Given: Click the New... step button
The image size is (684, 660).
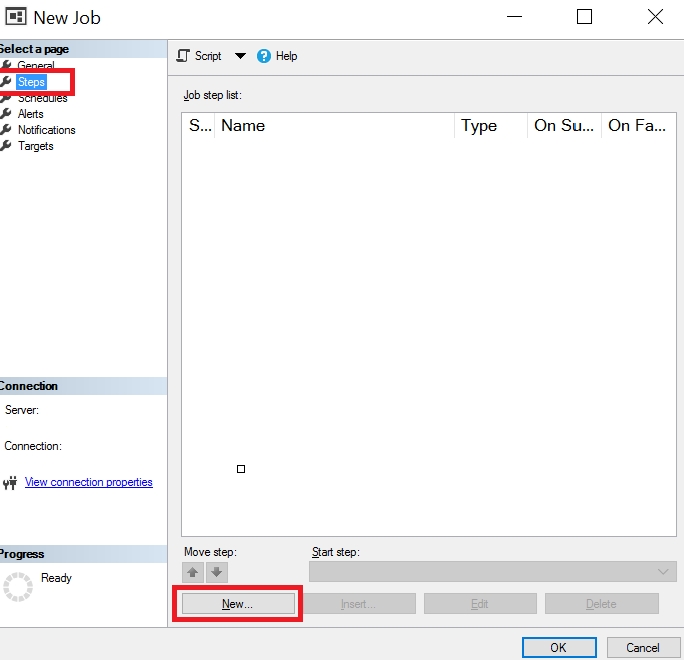Looking at the screenshot, I should click(x=238, y=604).
